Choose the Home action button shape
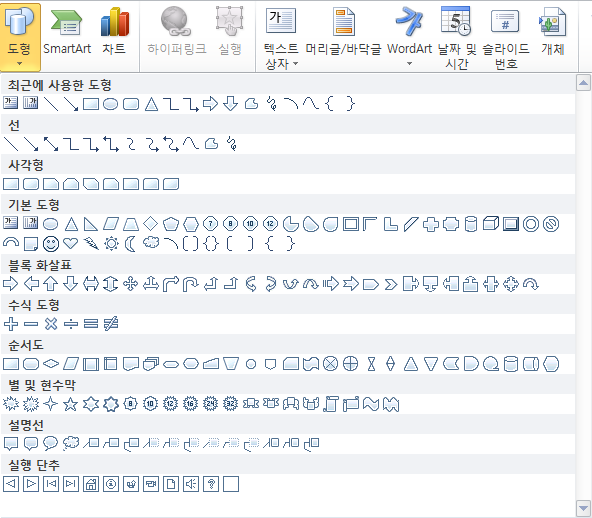592x518 pixels. [x=91, y=484]
